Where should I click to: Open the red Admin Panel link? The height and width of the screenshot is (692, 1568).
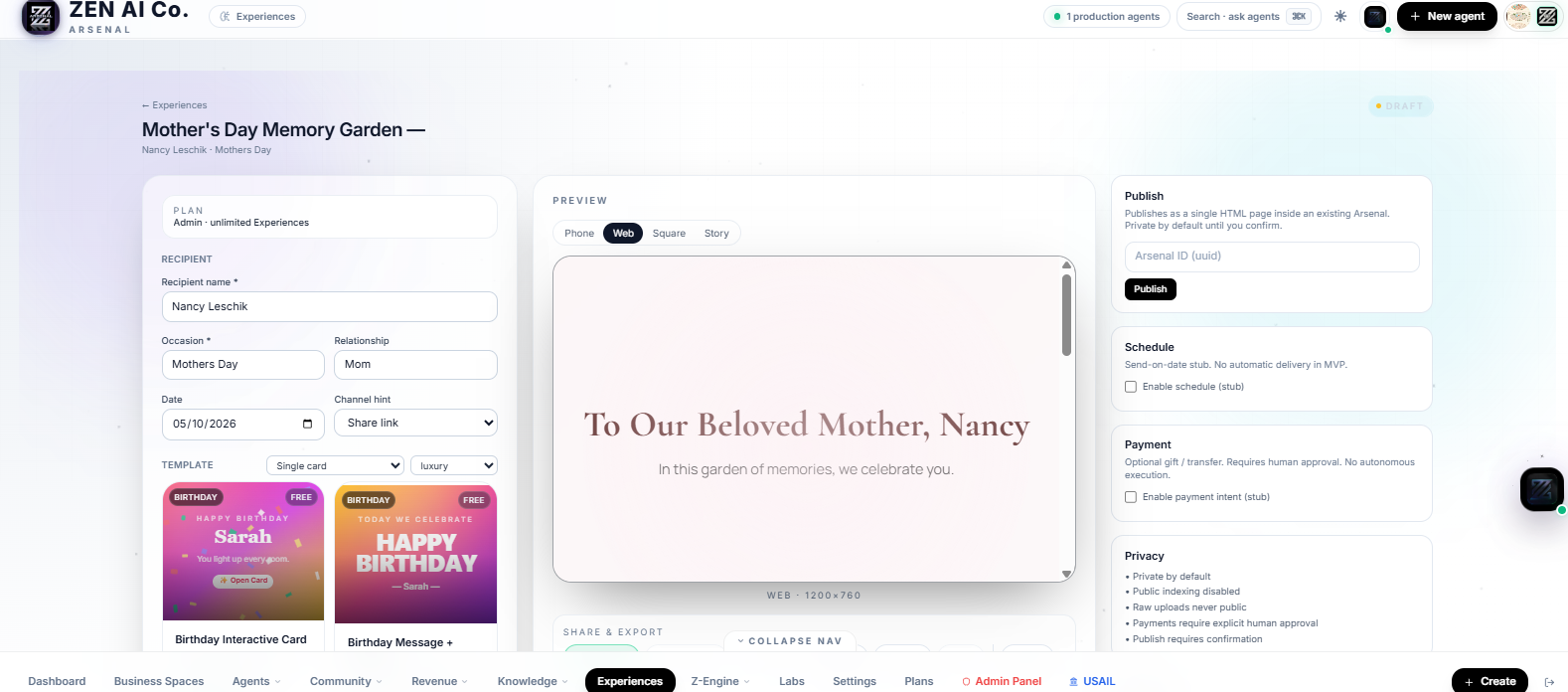coord(1002,681)
